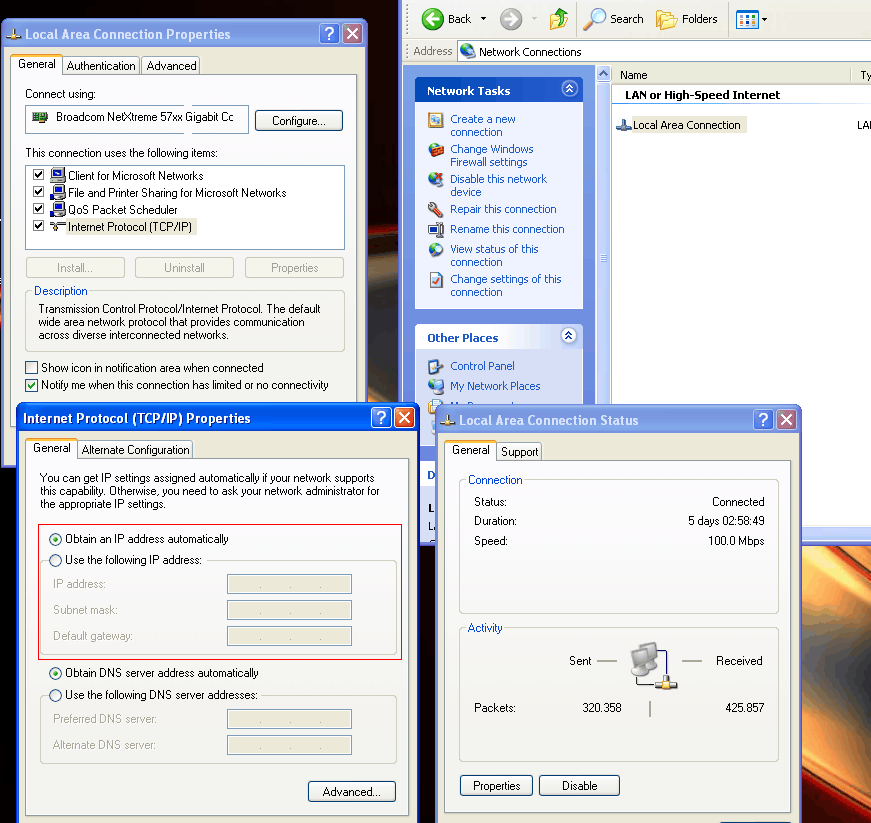This screenshot has width=871, height=823.
Task: Open Search using the magnifier icon
Action: pyautogui.click(x=595, y=19)
